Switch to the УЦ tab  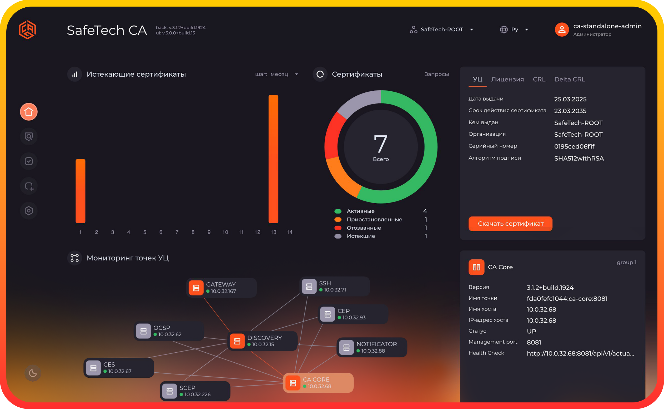click(477, 80)
